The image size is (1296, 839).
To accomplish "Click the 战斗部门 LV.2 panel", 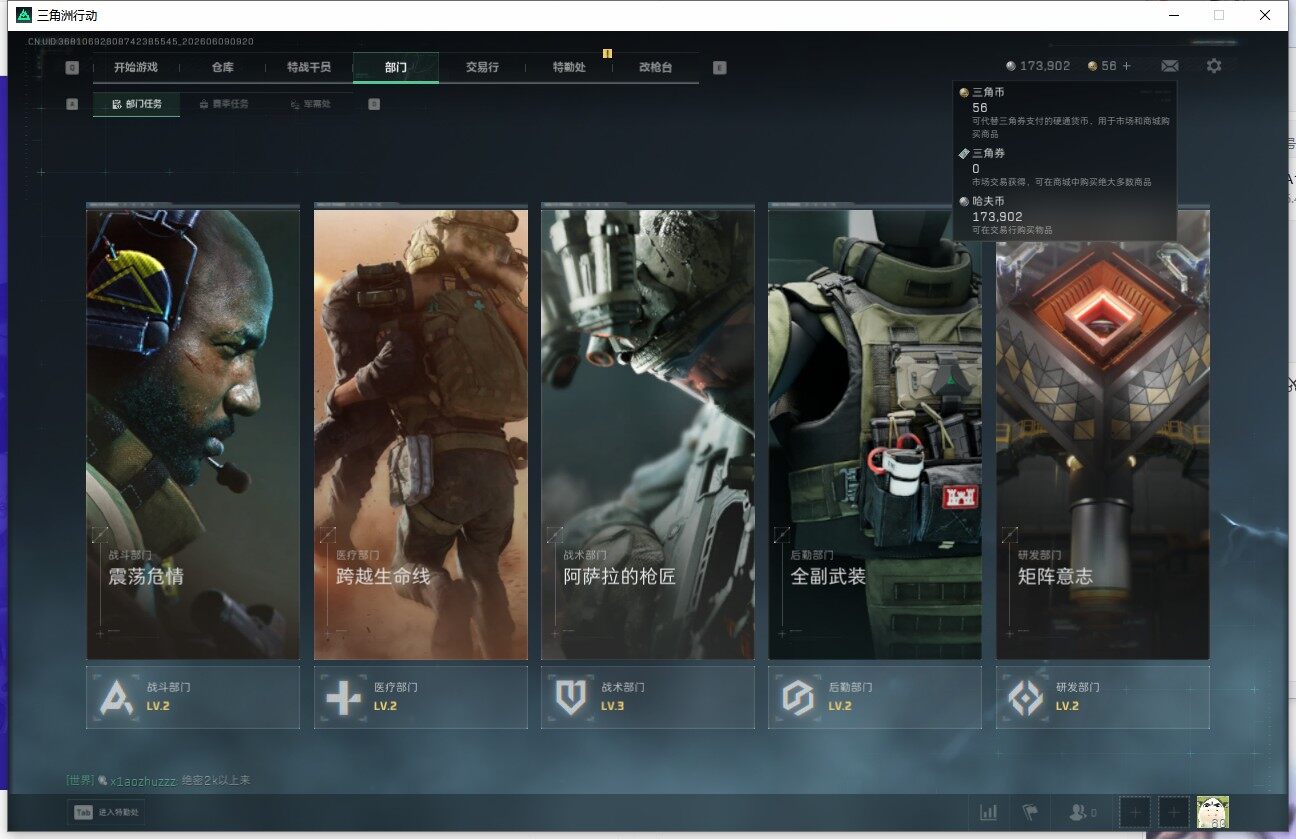I will coord(193,697).
